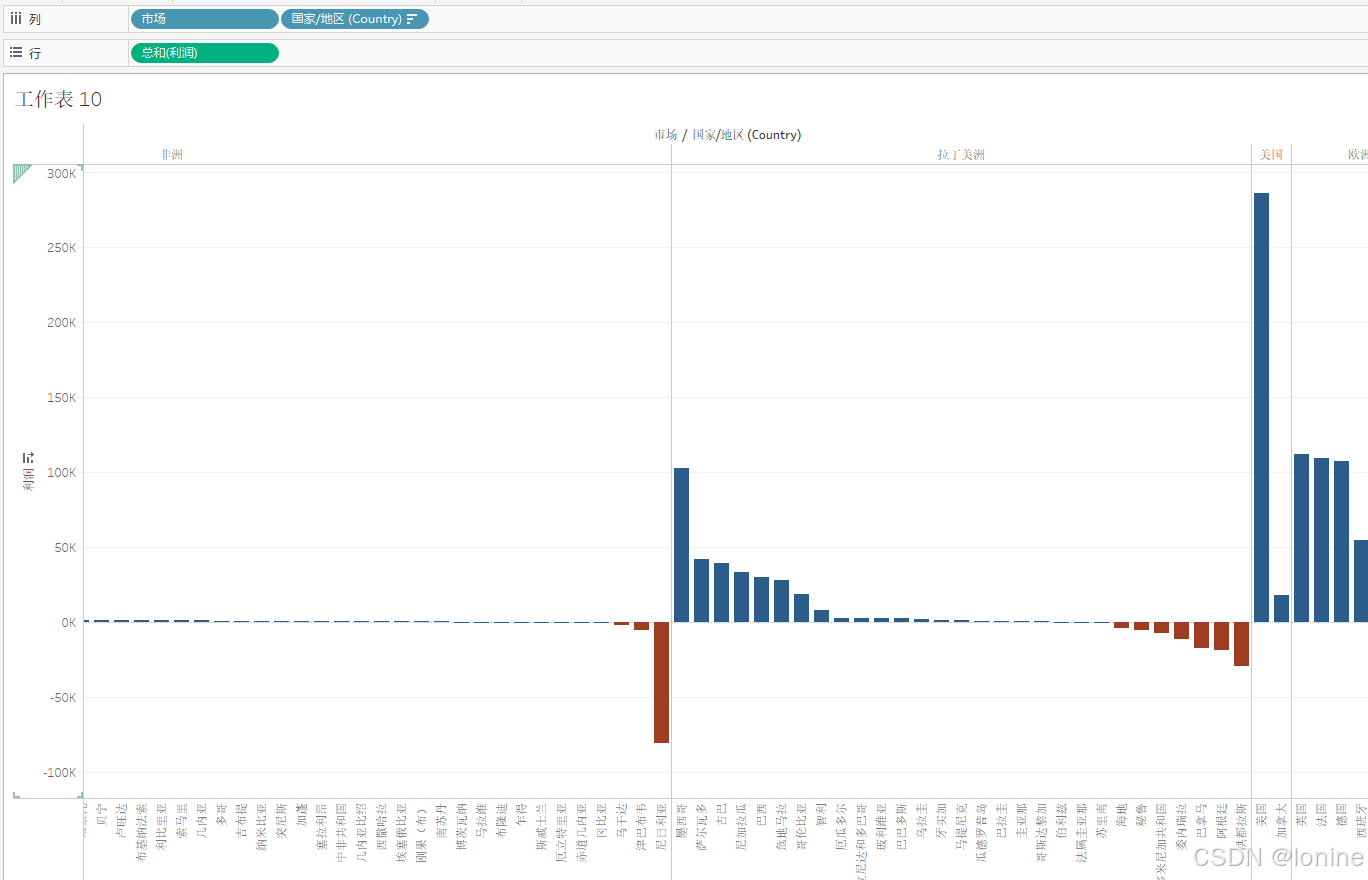
Task: Click the 非洲 market header
Action: 172,154
